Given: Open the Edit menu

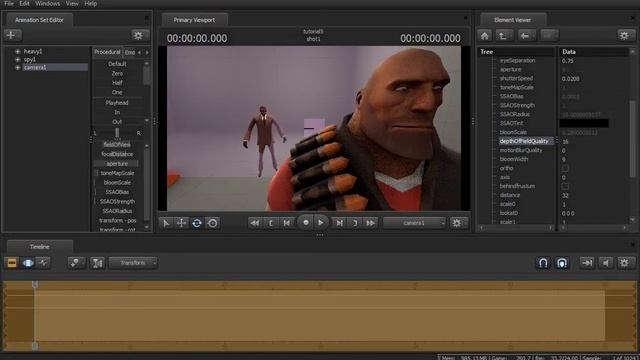Looking at the screenshot, I should point(24,4).
